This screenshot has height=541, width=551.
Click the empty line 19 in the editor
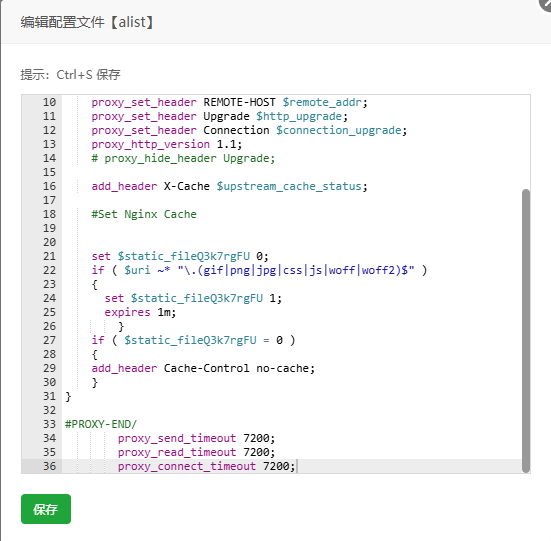(x=292, y=228)
